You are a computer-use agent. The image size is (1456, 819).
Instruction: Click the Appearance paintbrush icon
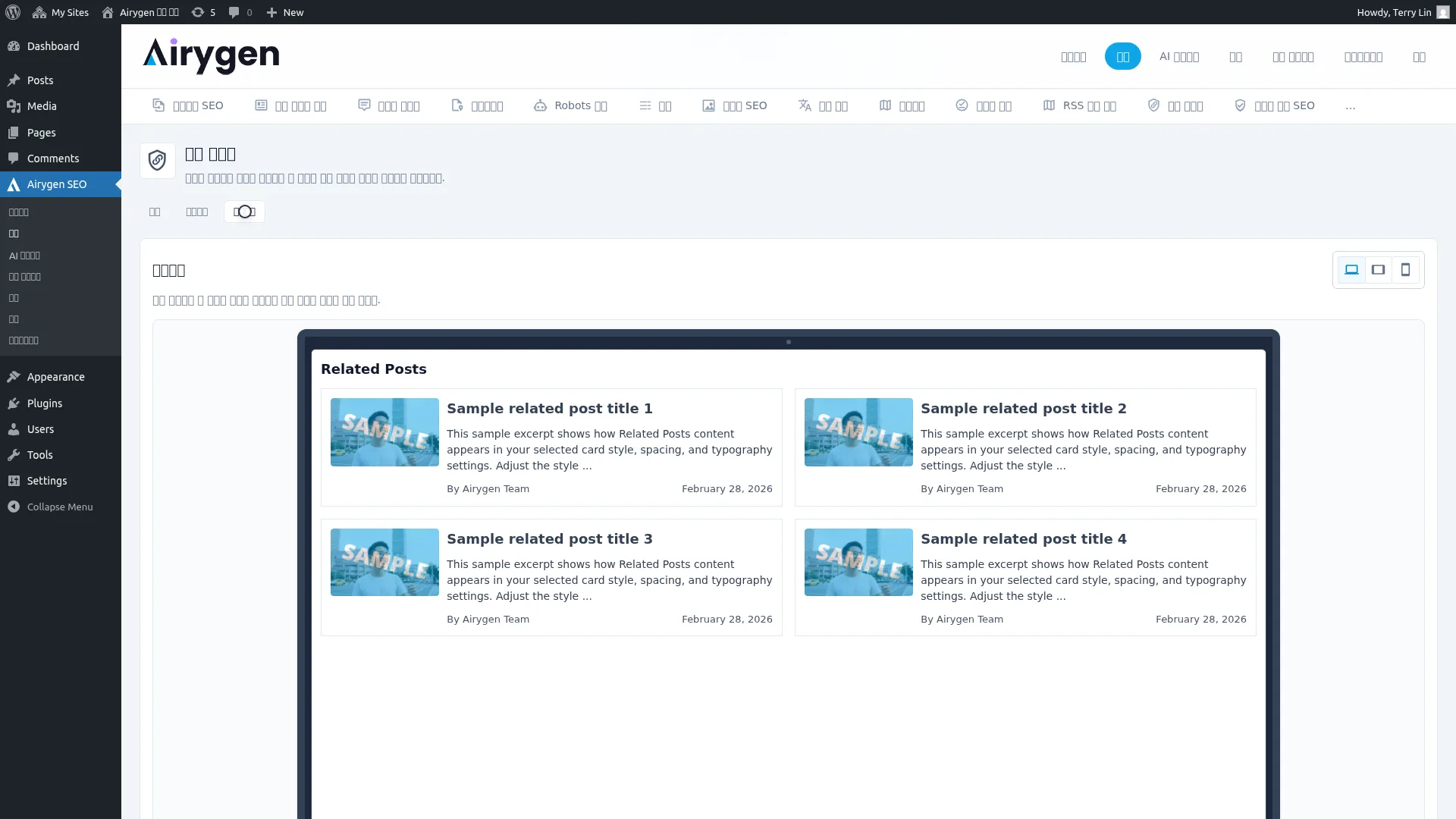14,377
